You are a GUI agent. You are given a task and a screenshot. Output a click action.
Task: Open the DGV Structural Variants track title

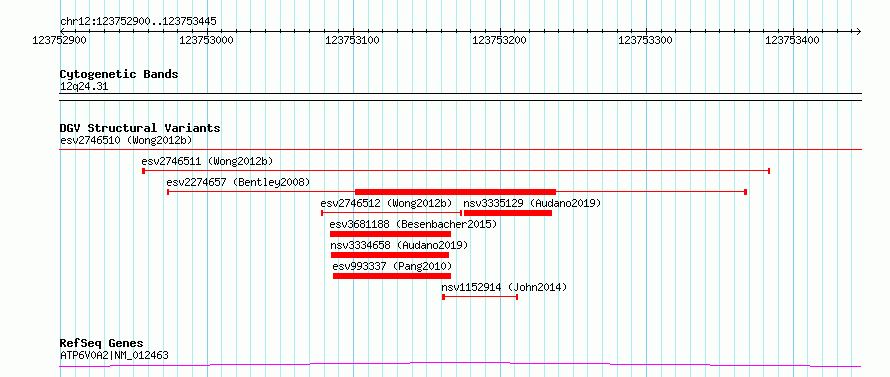coord(140,128)
